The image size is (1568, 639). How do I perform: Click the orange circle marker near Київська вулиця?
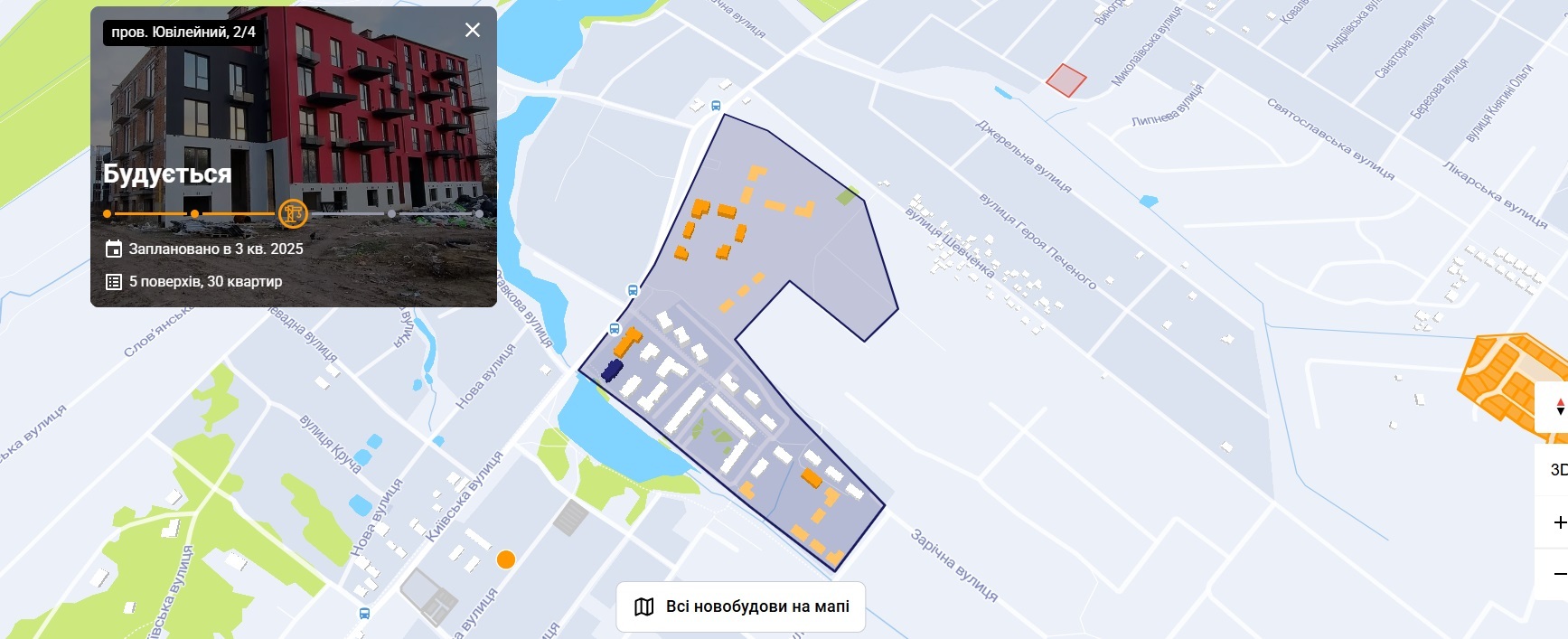506,559
